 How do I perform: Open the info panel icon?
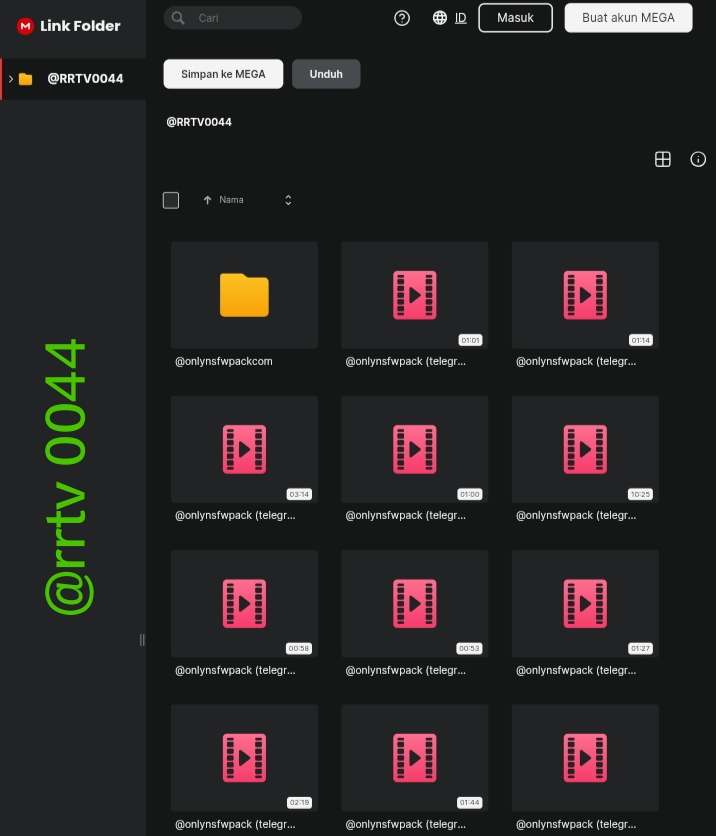pyautogui.click(x=698, y=159)
